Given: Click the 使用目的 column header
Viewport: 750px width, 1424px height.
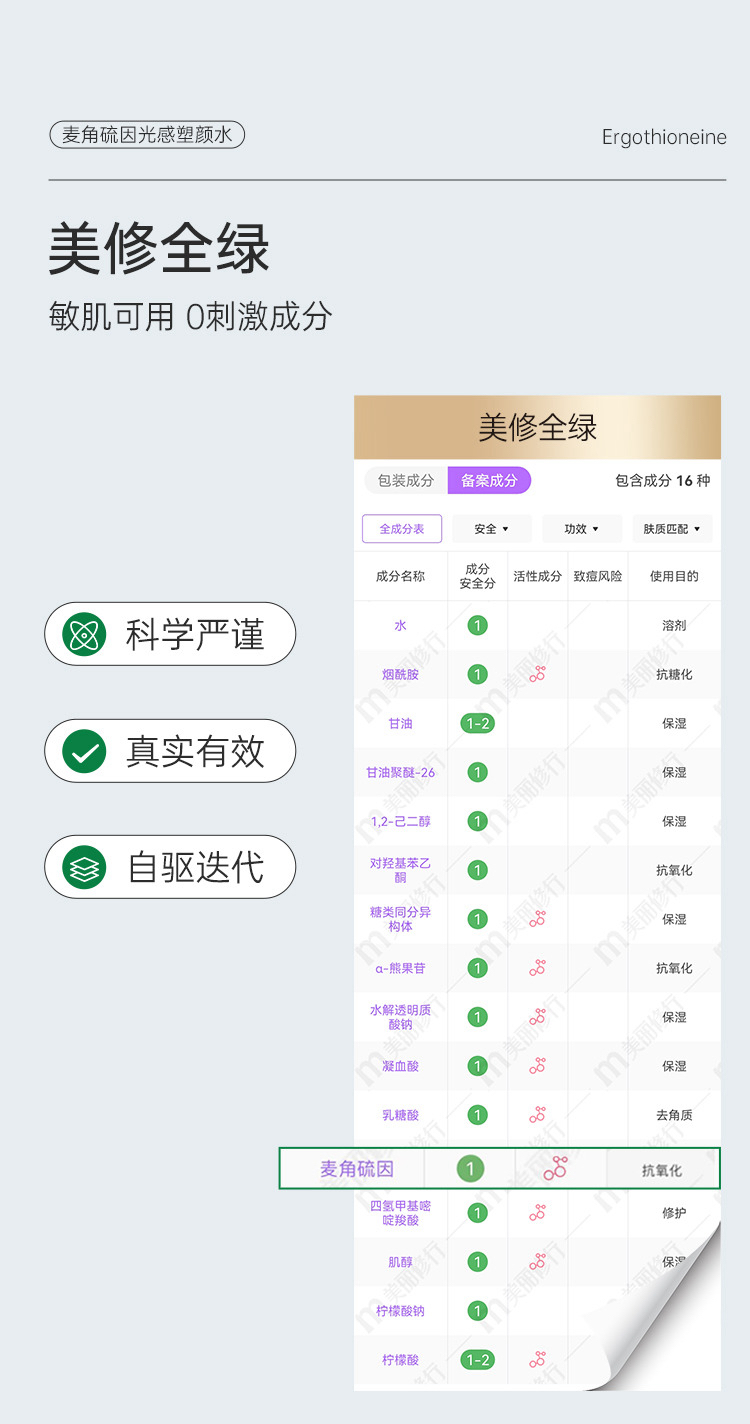Looking at the screenshot, I should coord(674,577).
